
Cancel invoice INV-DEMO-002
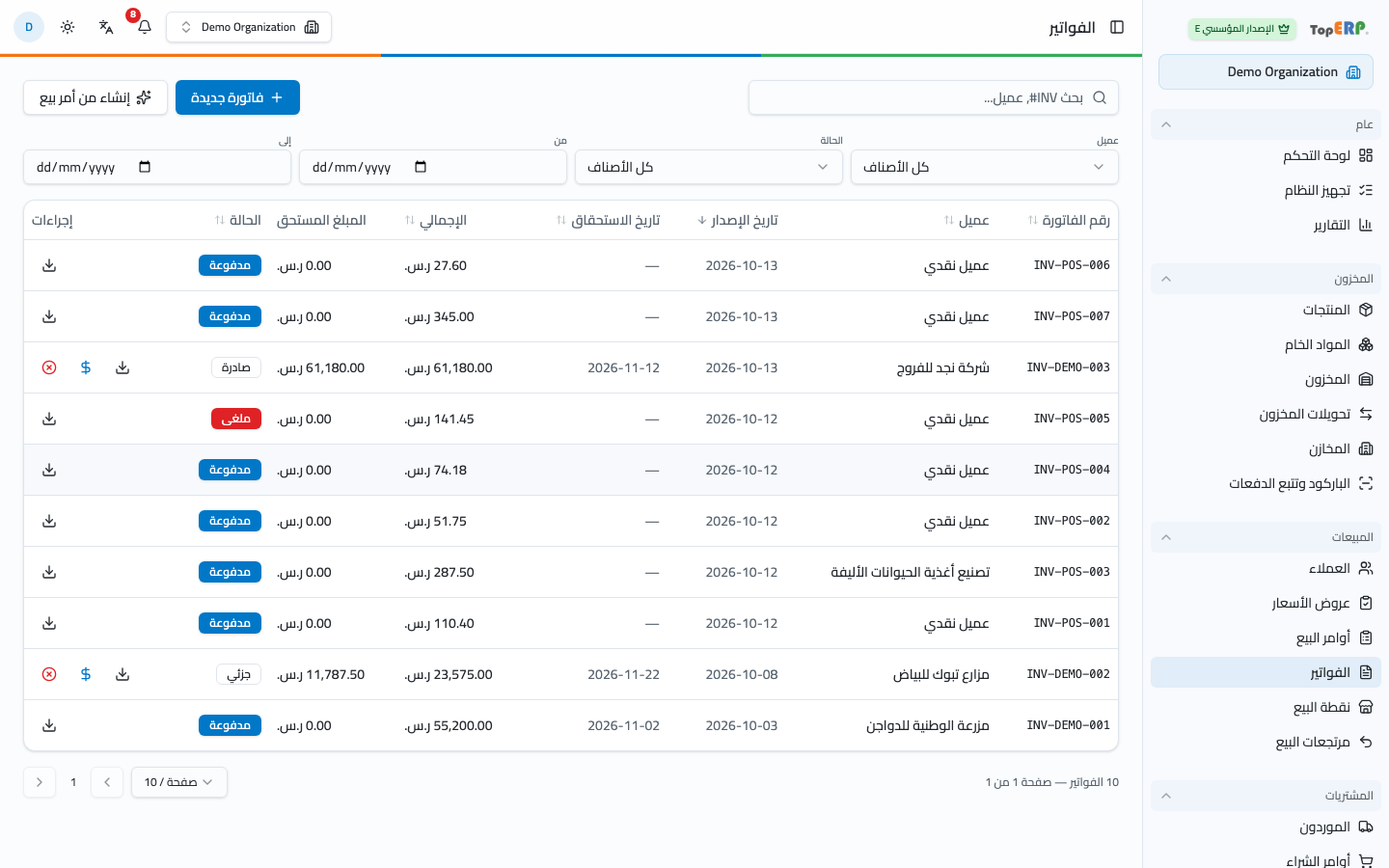(49, 674)
